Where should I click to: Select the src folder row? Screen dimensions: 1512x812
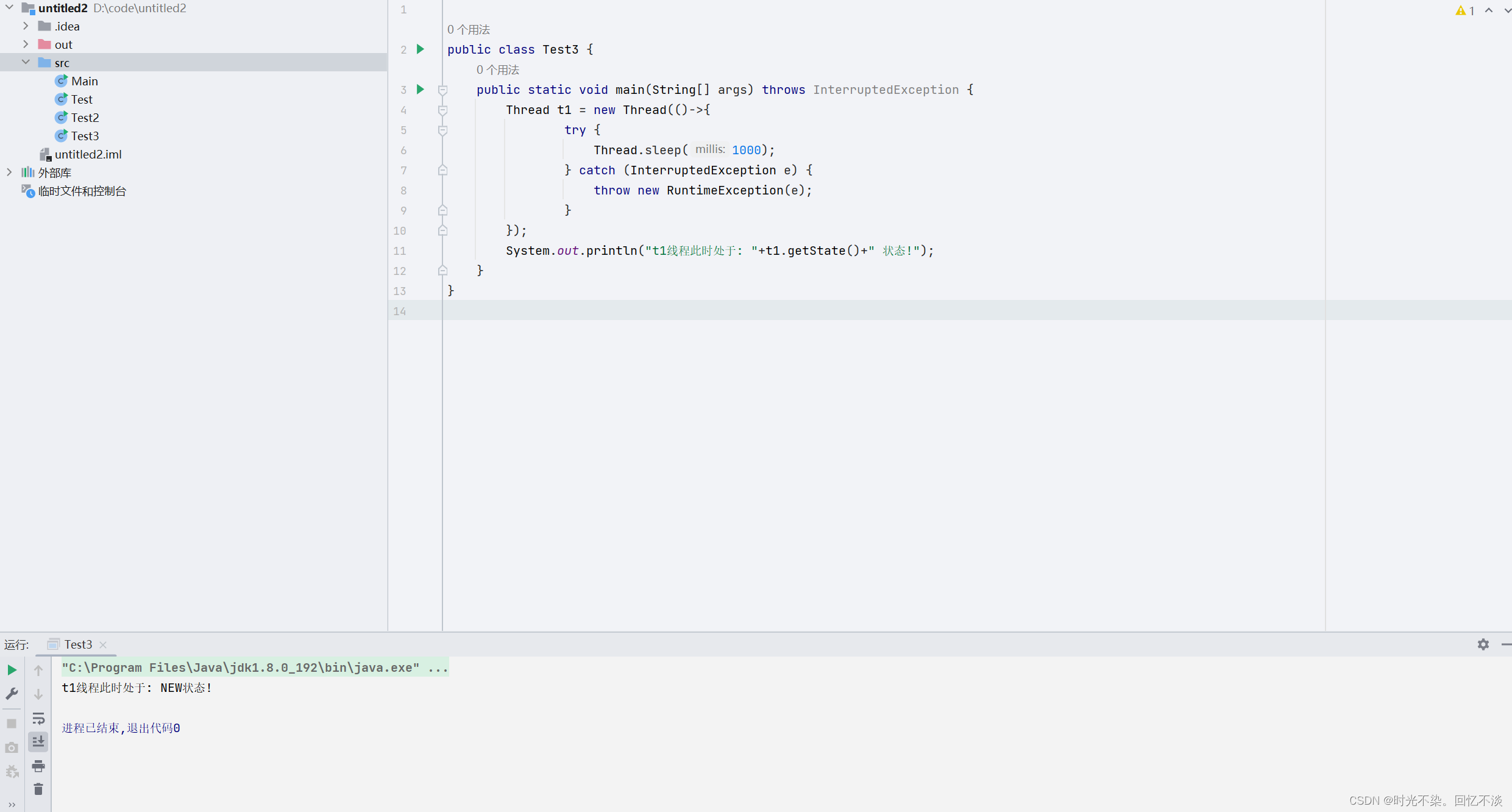point(193,63)
